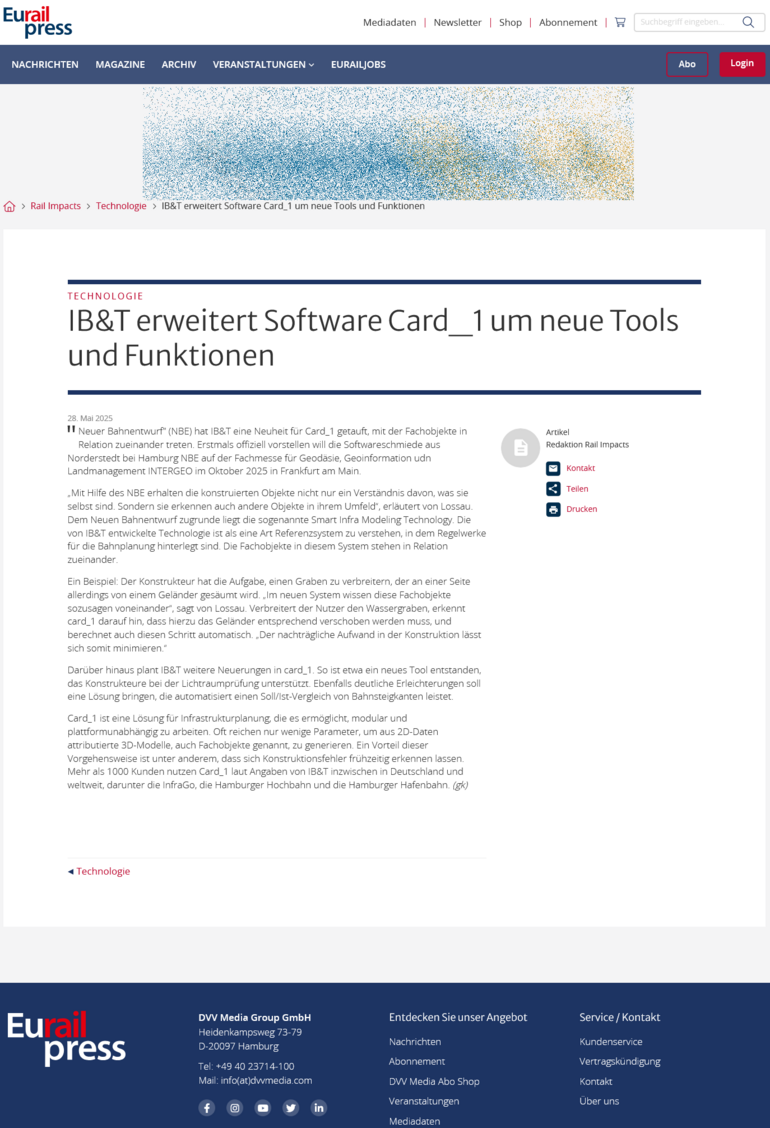Go to the Eurailjobs navigation item
The image size is (770, 1128).
pos(358,64)
